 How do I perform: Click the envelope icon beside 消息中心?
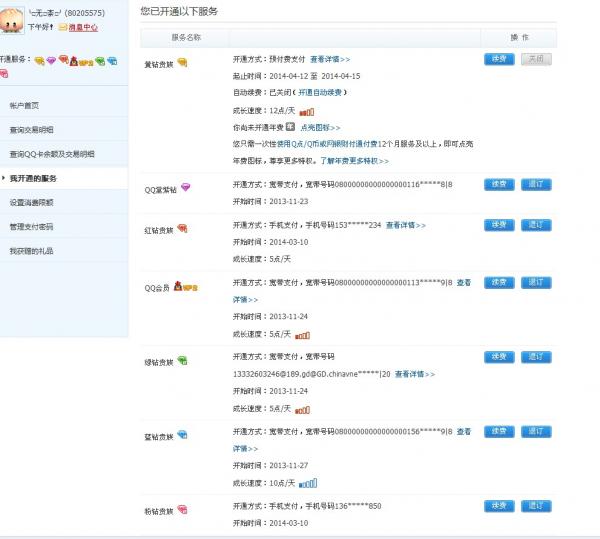click(63, 28)
